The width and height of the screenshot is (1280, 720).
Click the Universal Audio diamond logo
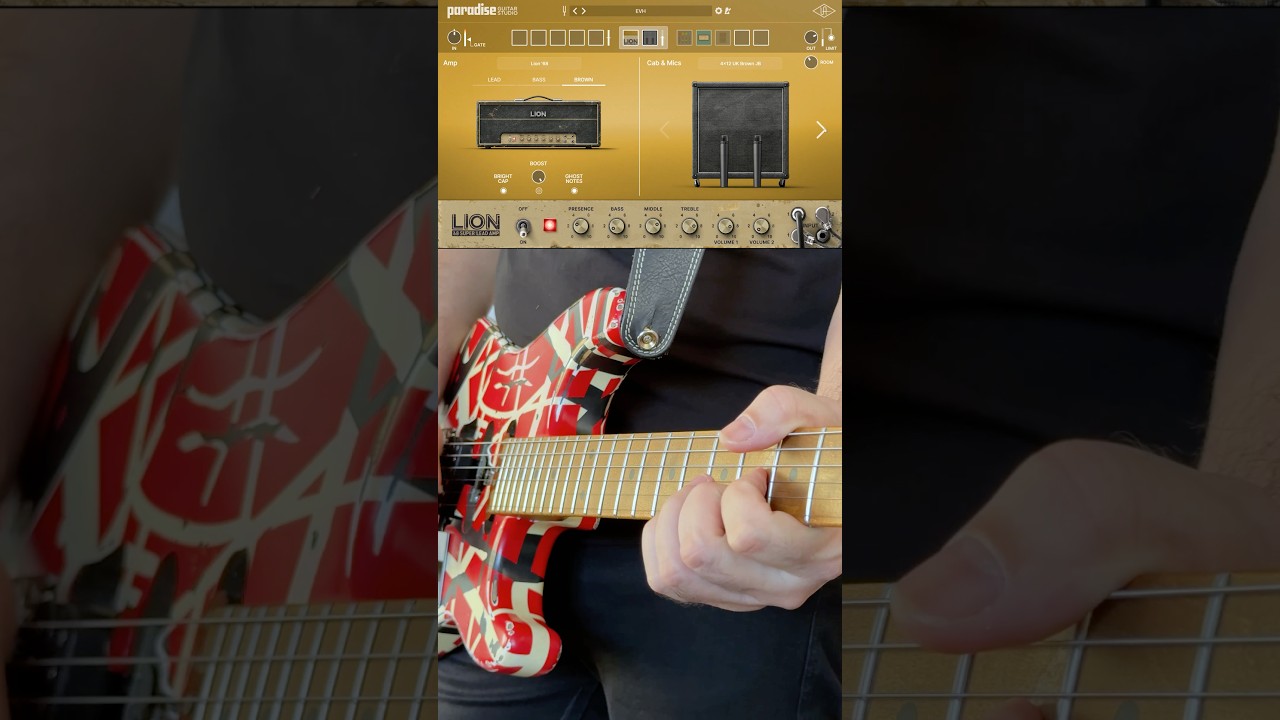(824, 11)
